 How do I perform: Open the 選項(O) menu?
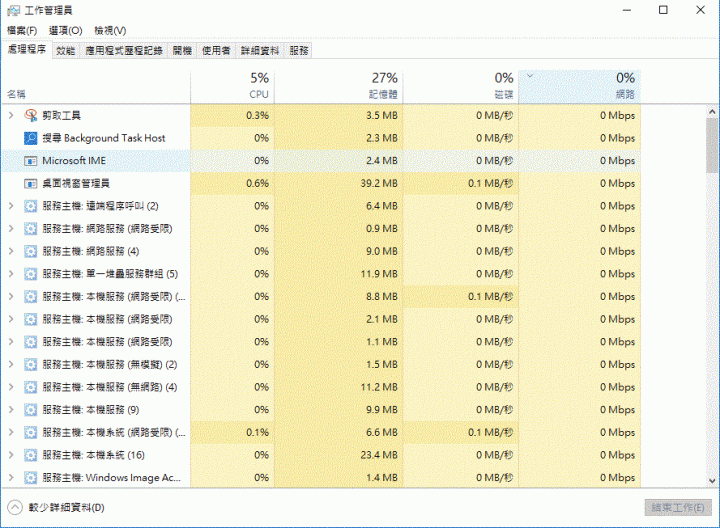[66, 30]
